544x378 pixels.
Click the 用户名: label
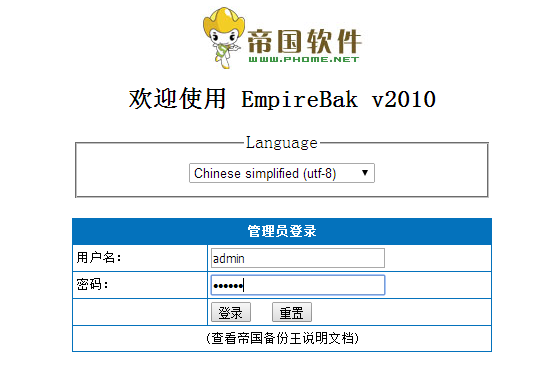pos(99,258)
